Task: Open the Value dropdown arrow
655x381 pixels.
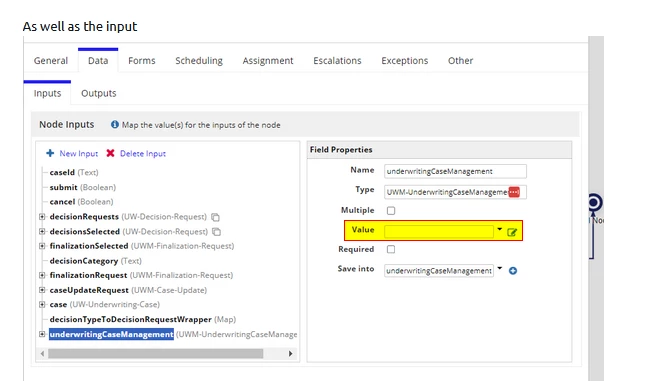Action: coord(500,229)
